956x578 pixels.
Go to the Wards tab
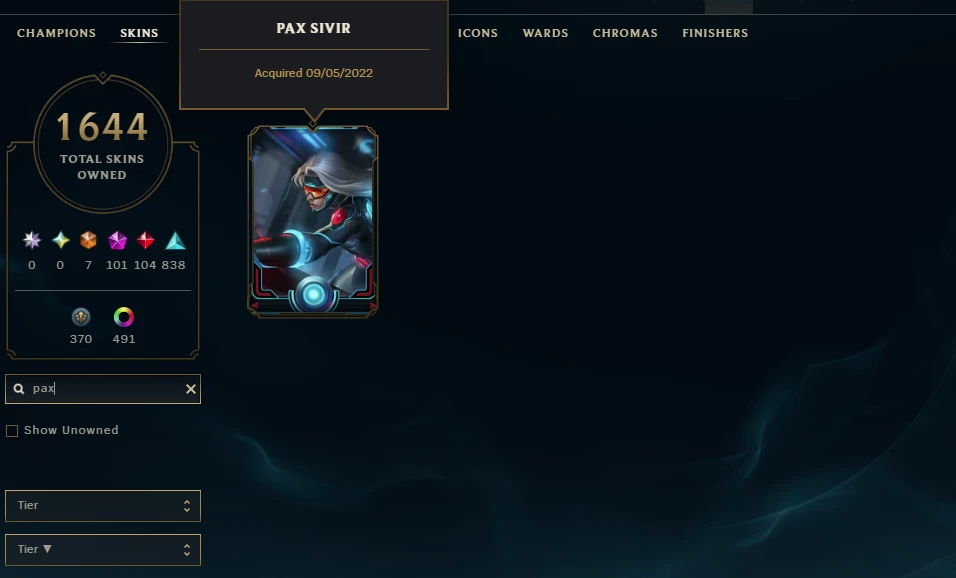546,33
